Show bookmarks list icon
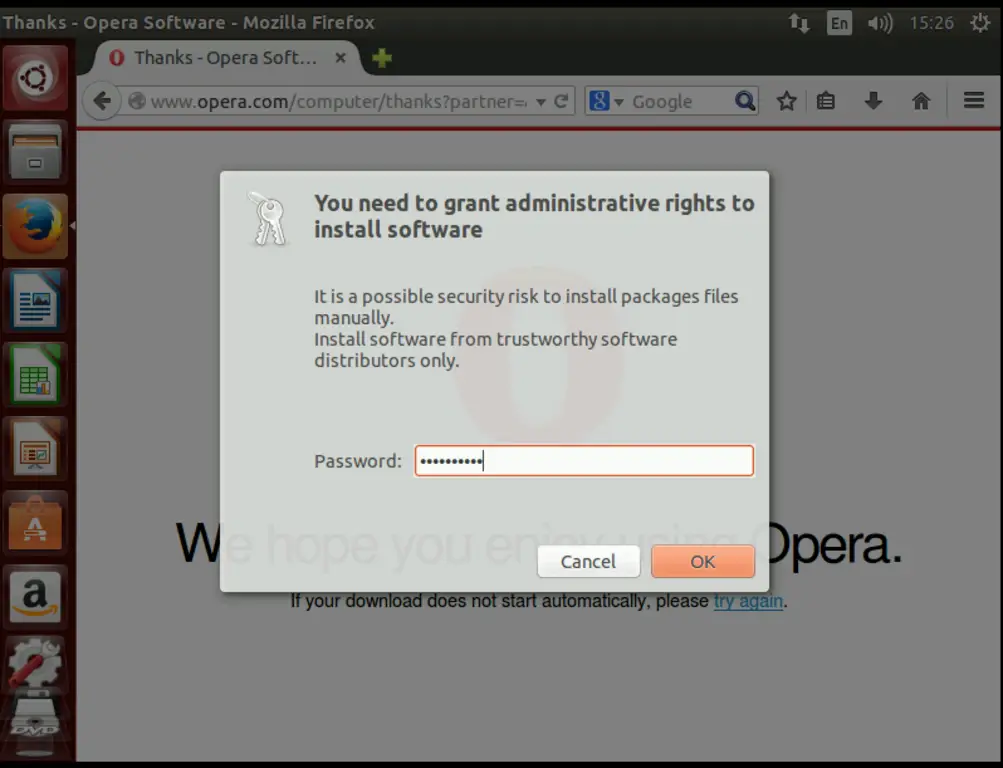1003x768 pixels. click(826, 101)
